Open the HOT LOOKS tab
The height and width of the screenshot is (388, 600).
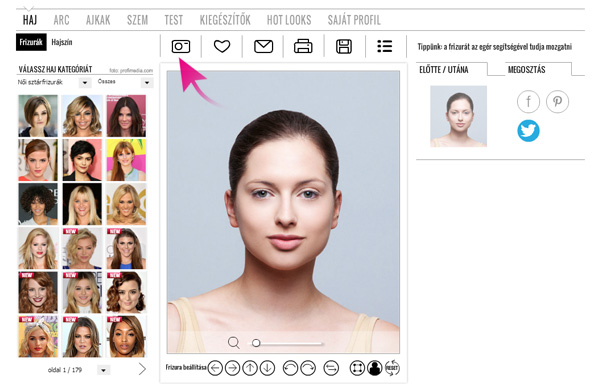(x=289, y=20)
